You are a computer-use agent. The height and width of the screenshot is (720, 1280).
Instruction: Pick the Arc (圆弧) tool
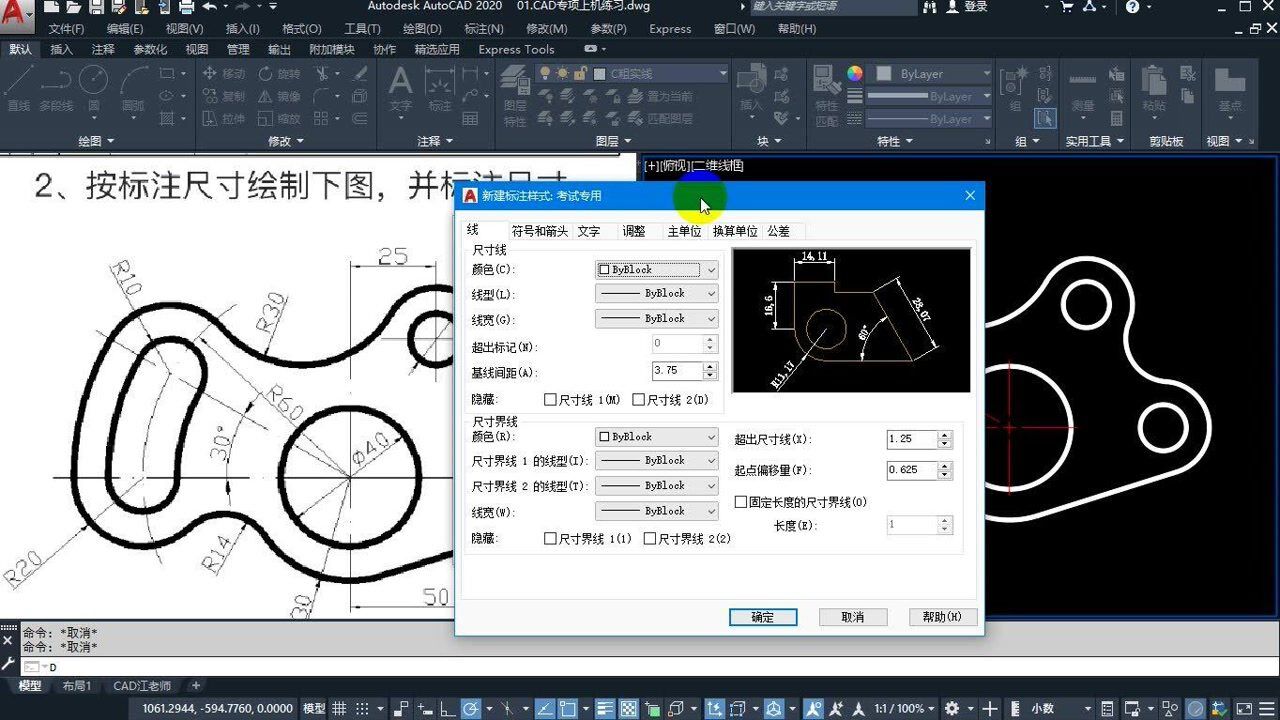click(132, 88)
